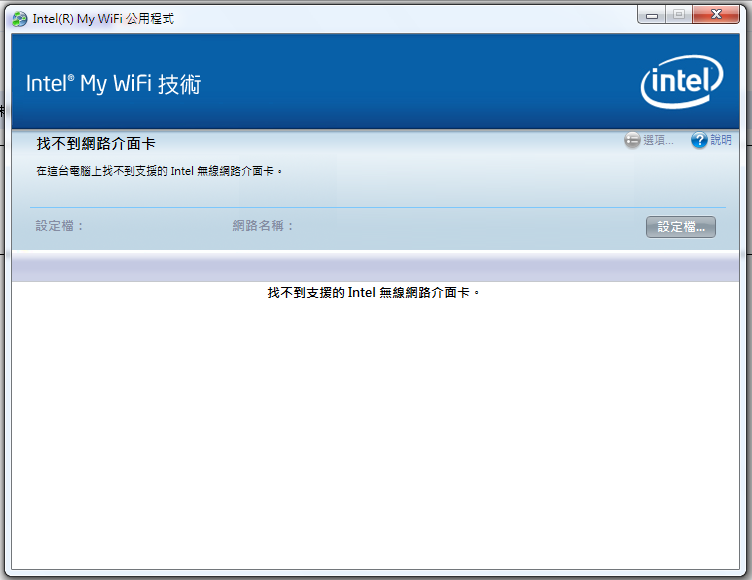
Task: Click the Intel My WiFi 技術 banner title
Action: 114,84
